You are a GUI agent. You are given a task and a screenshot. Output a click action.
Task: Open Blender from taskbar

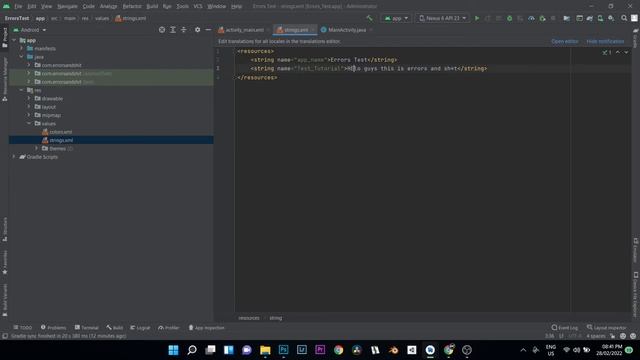[x=393, y=350]
